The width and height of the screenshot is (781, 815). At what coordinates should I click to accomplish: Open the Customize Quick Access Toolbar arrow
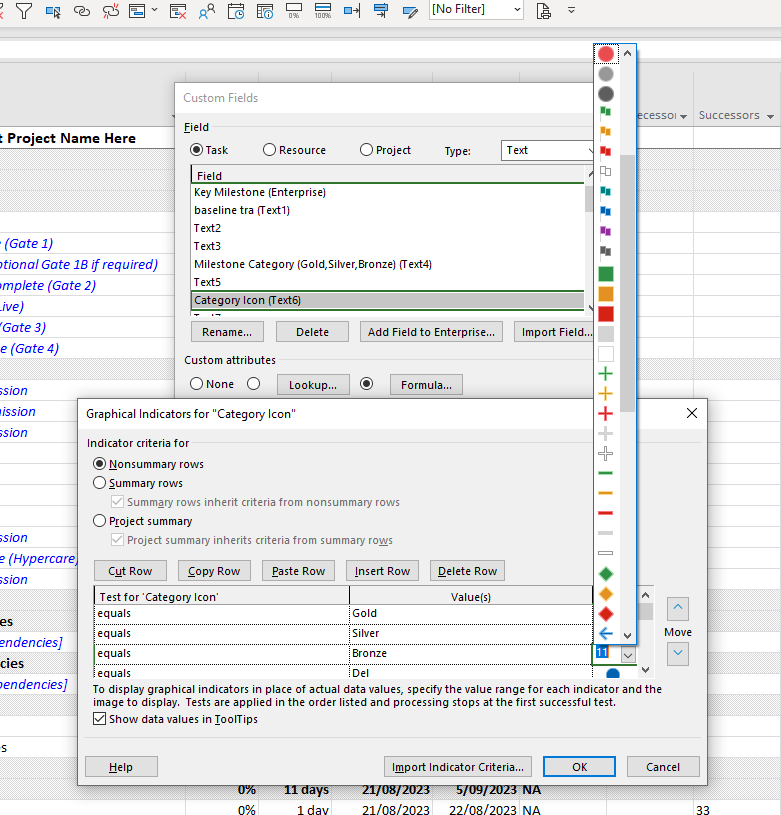pos(571,10)
